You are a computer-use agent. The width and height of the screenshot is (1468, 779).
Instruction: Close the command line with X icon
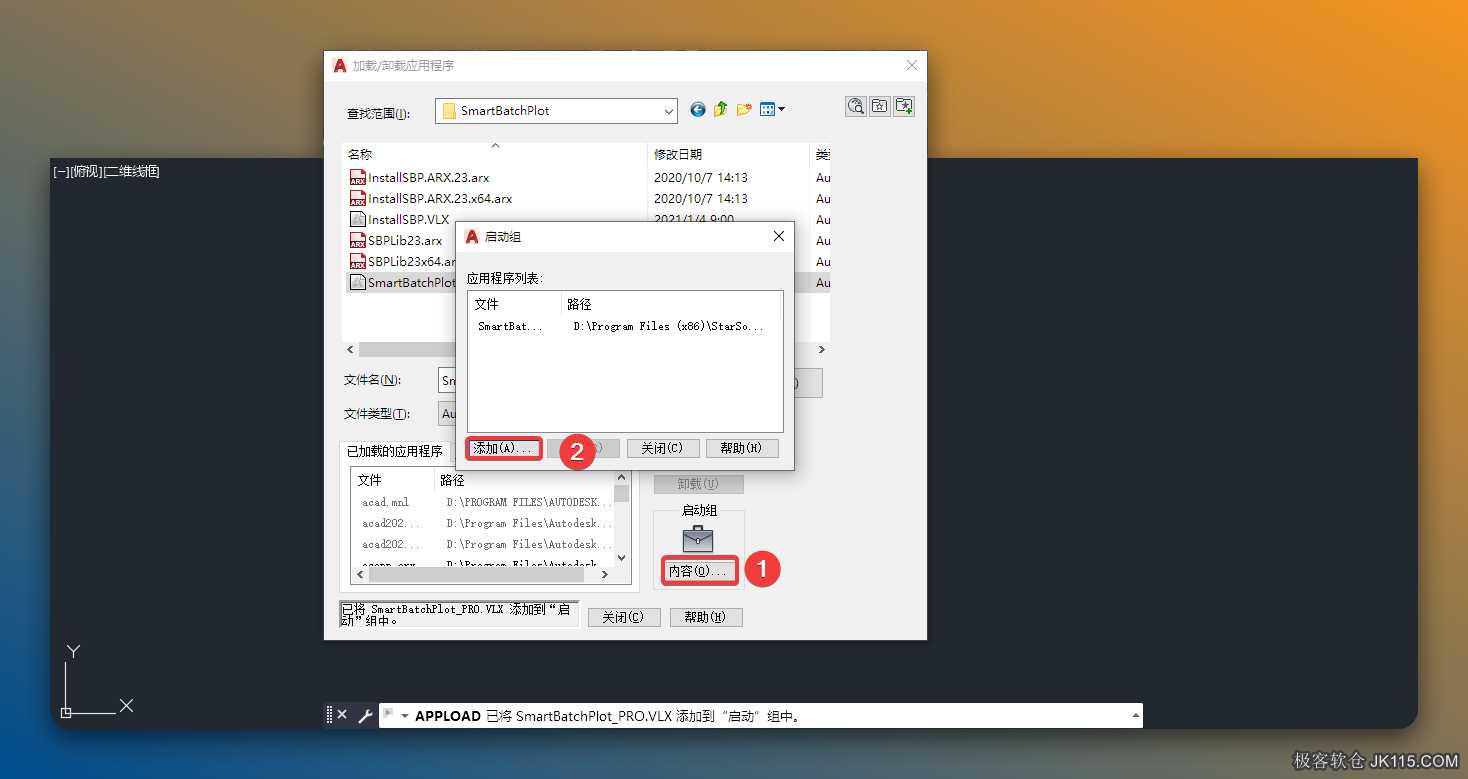coord(342,715)
